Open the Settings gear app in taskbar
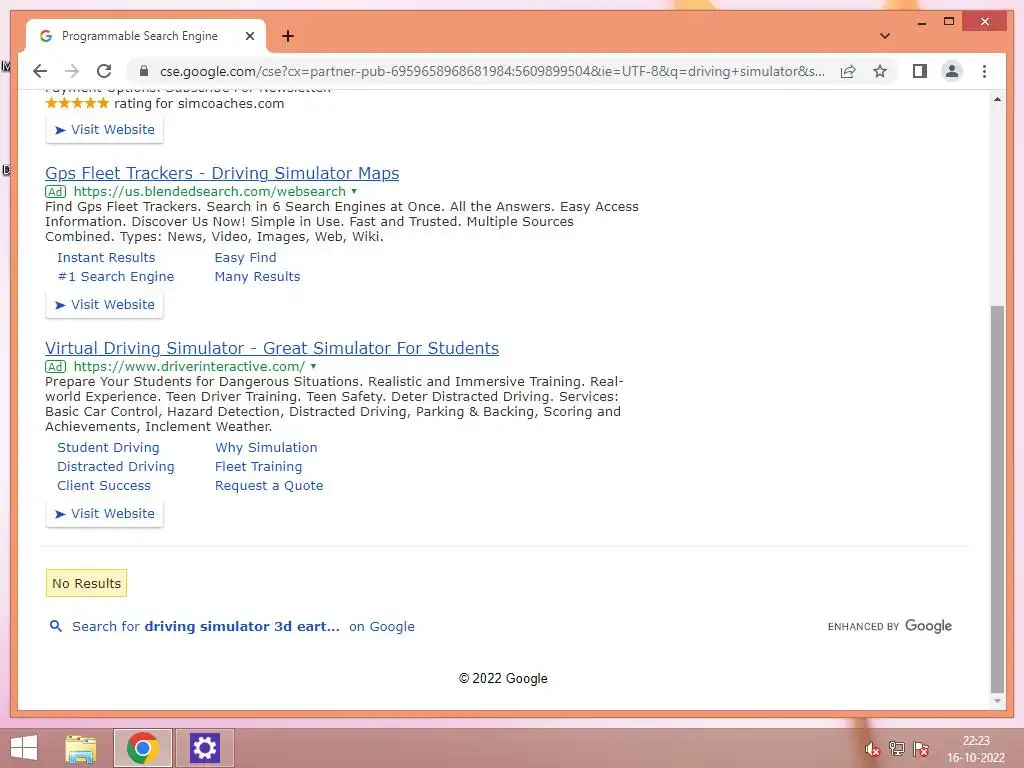Screen dimensions: 1024x768 click(x=204, y=748)
